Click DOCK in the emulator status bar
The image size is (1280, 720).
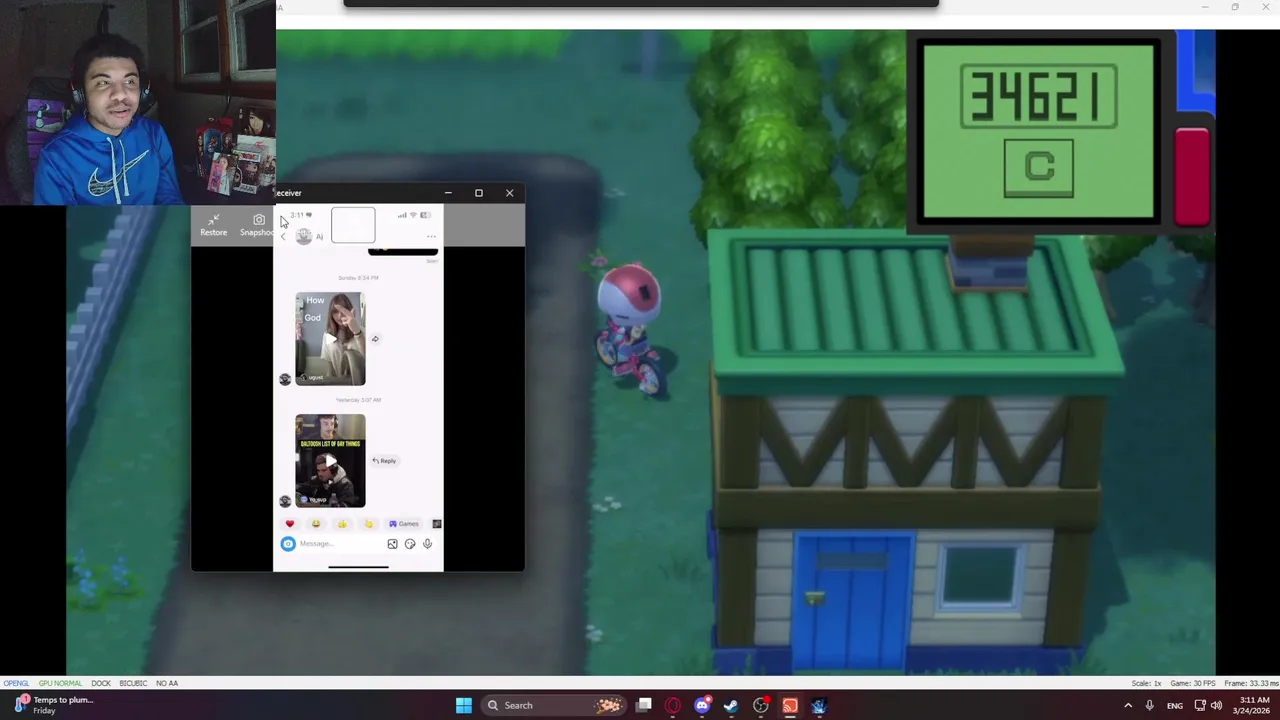(x=101, y=683)
